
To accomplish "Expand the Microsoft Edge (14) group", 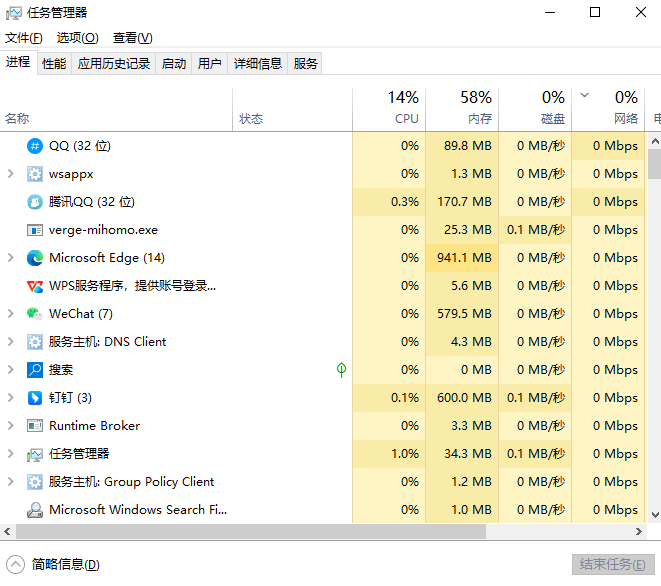I will click(x=11, y=258).
